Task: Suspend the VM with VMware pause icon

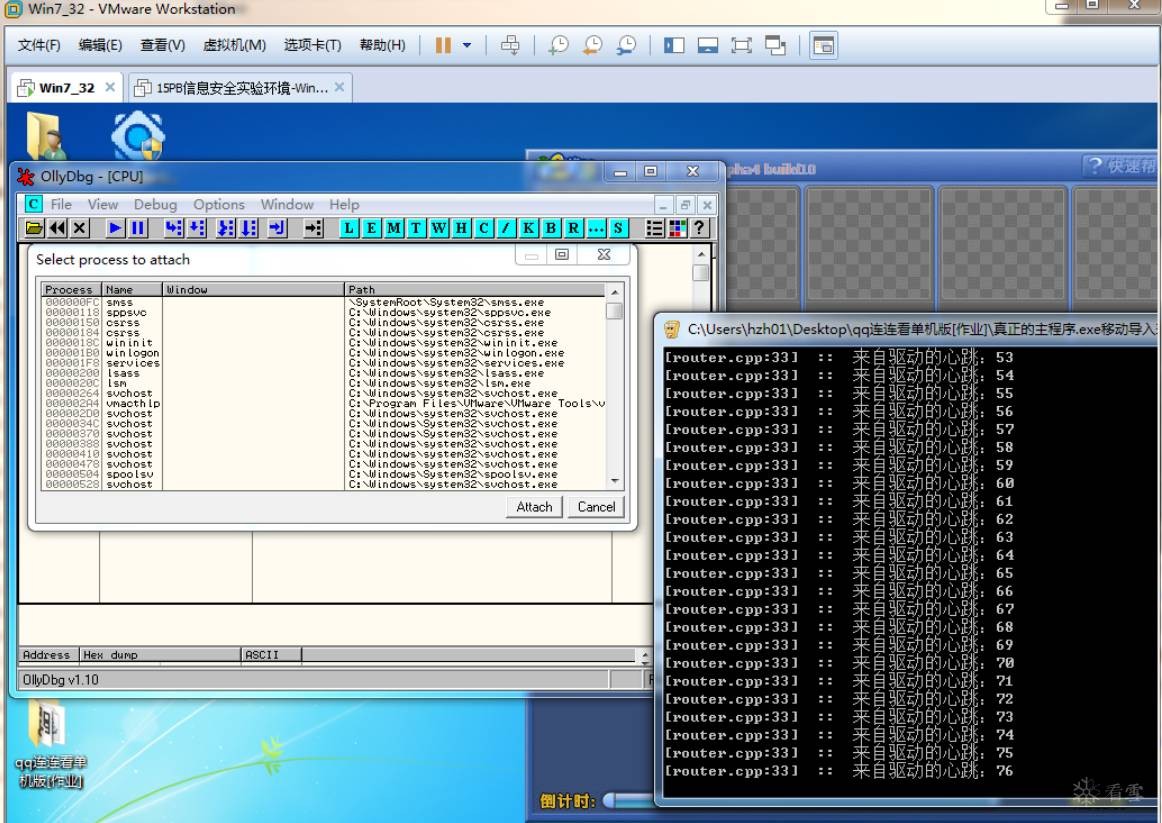Action: (443, 45)
